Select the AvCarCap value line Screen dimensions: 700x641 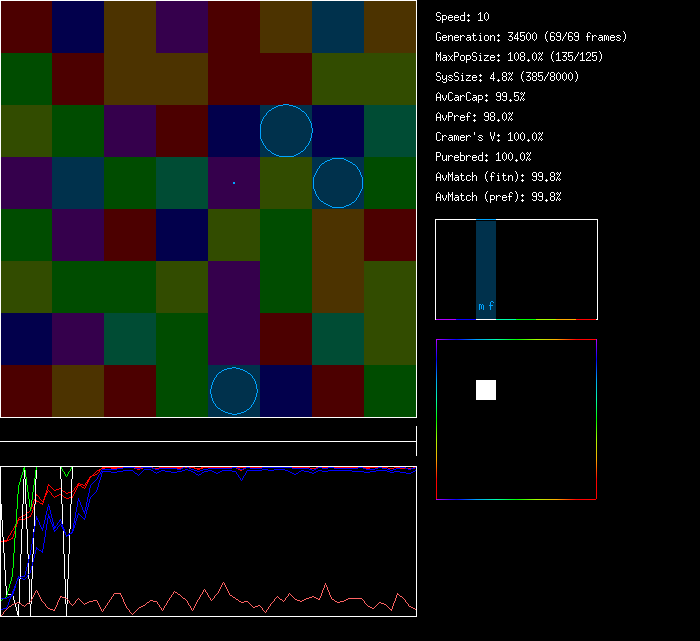tap(480, 97)
